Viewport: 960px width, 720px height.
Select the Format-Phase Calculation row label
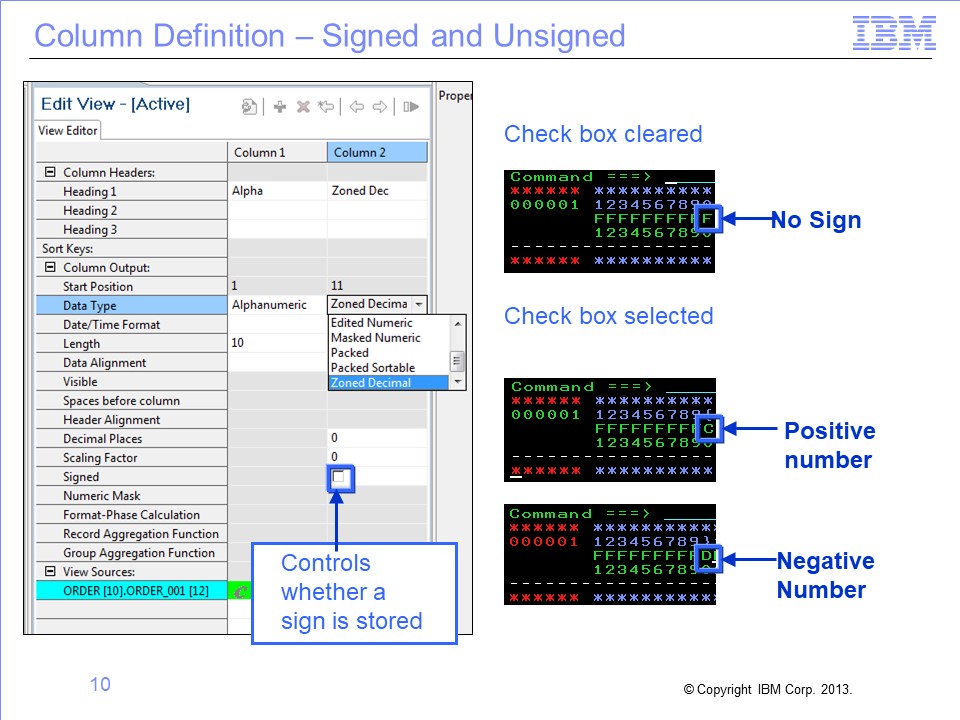(x=132, y=514)
